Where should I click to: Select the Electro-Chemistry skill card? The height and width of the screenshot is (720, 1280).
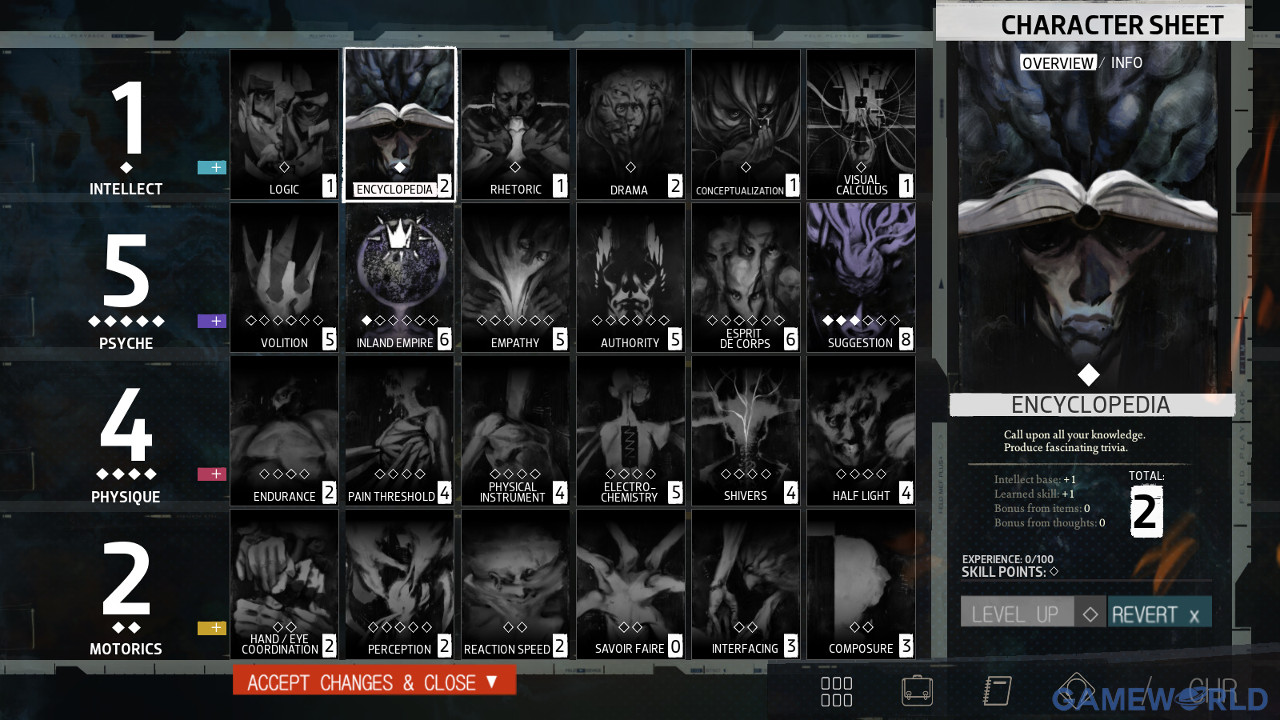[630, 431]
